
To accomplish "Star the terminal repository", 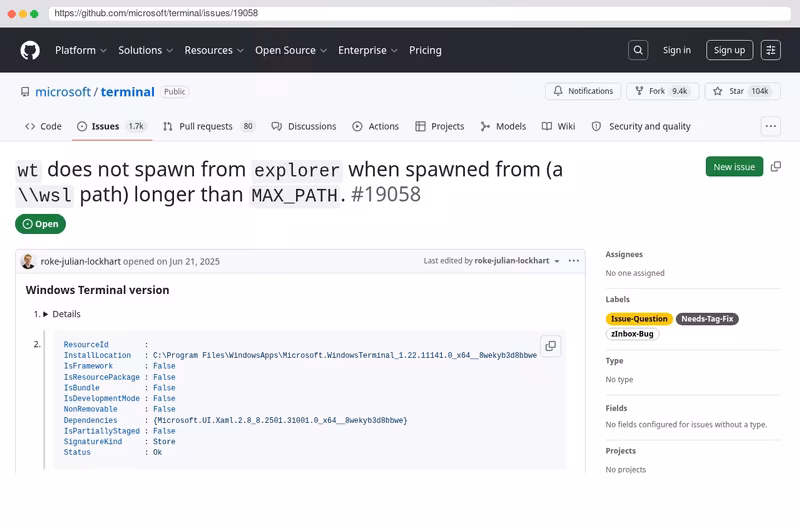I will pos(742,91).
